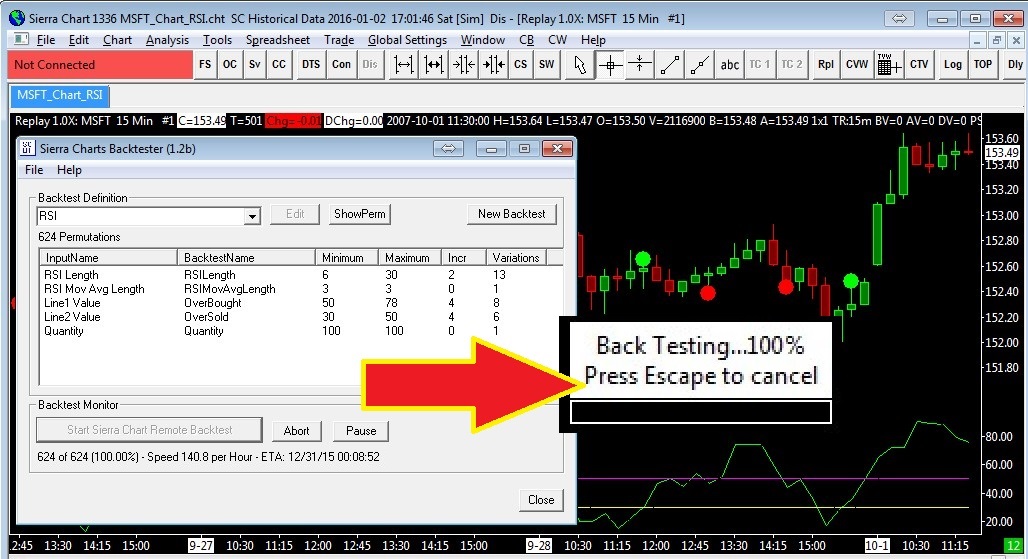
Task: Open the Spreadsheet menu
Action: click(278, 40)
